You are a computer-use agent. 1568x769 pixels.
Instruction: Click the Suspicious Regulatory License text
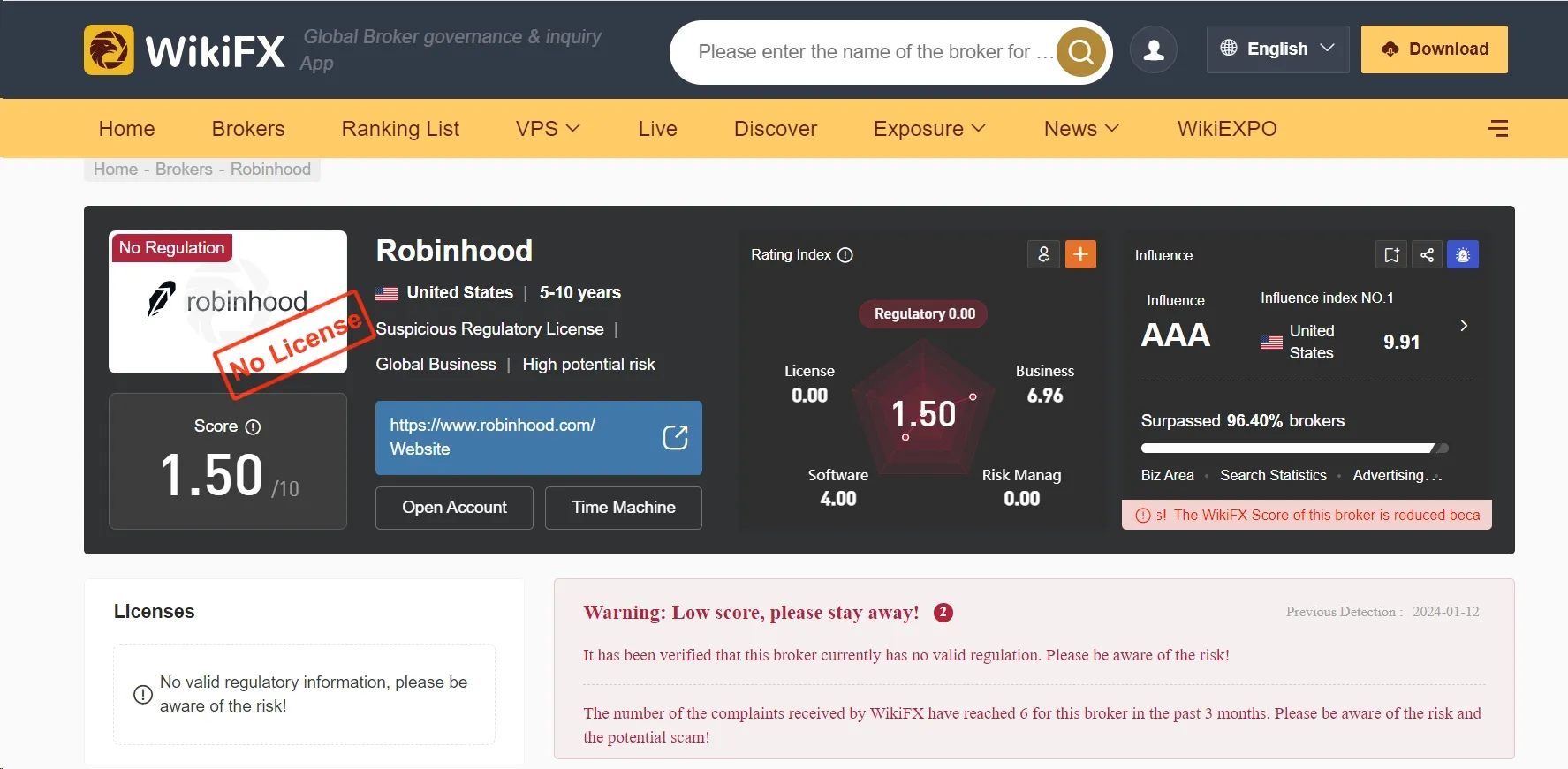490,329
